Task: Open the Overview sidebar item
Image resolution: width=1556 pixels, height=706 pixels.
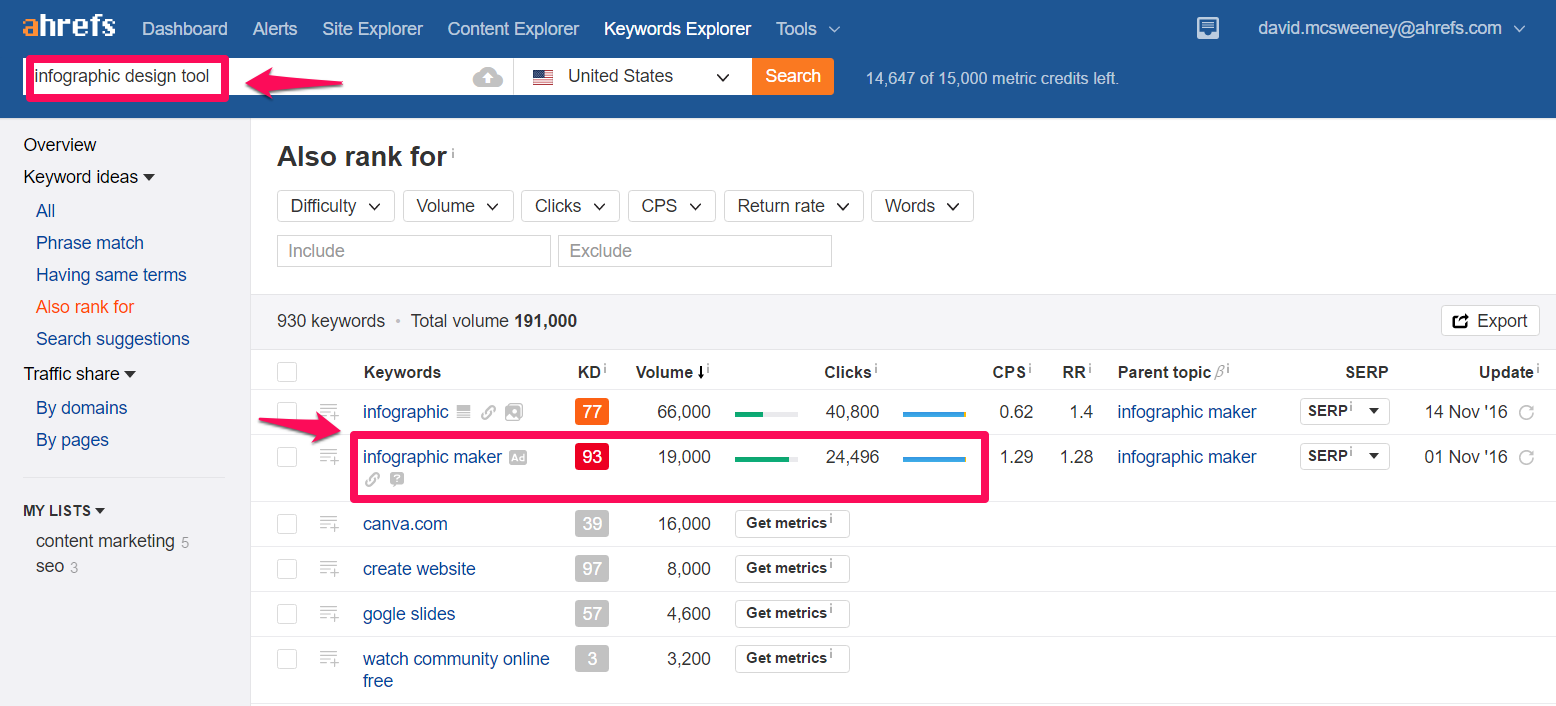Action: pyautogui.click(x=60, y=145)
